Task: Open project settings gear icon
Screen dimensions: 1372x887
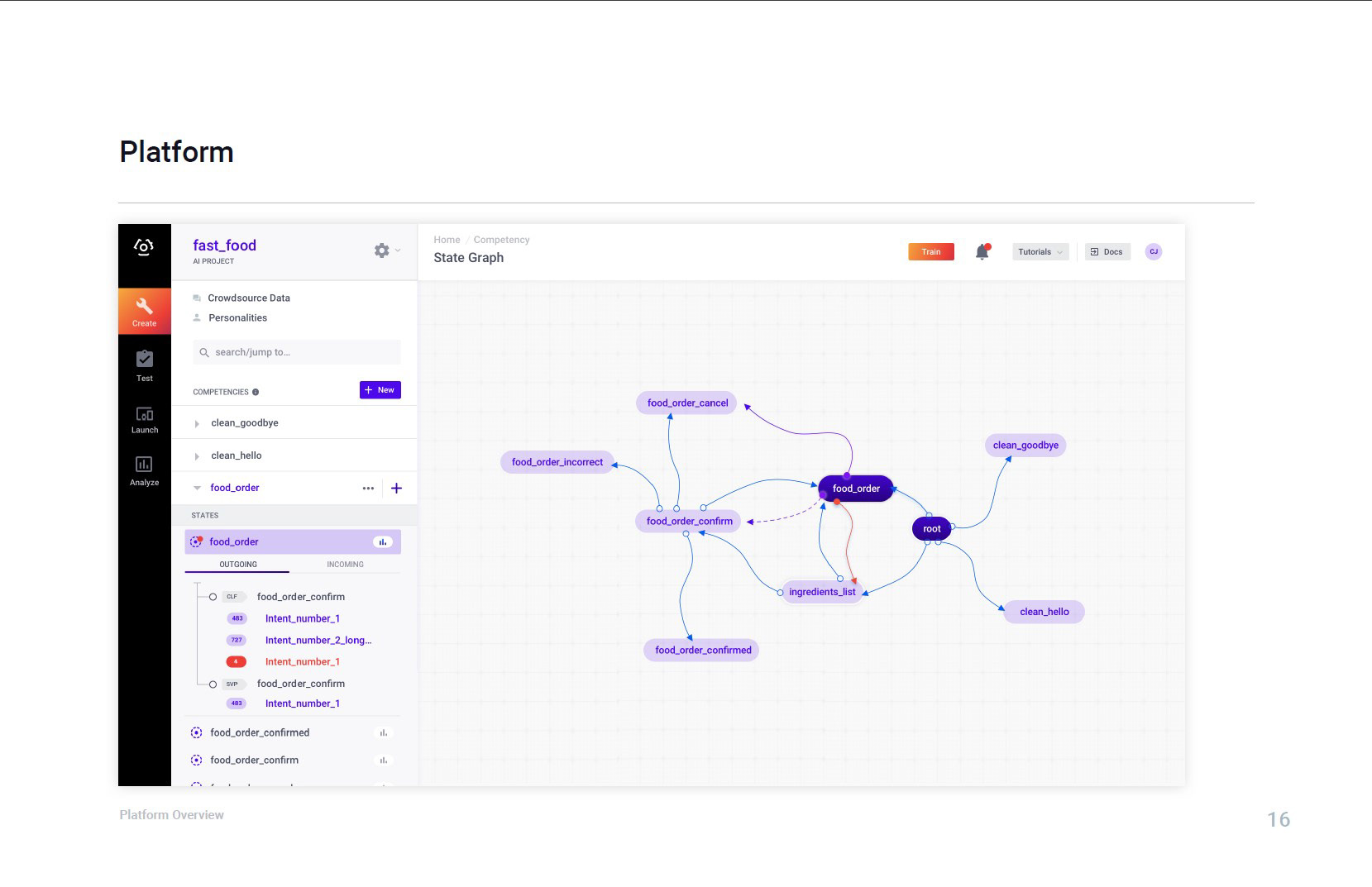Action: (381, 250)
